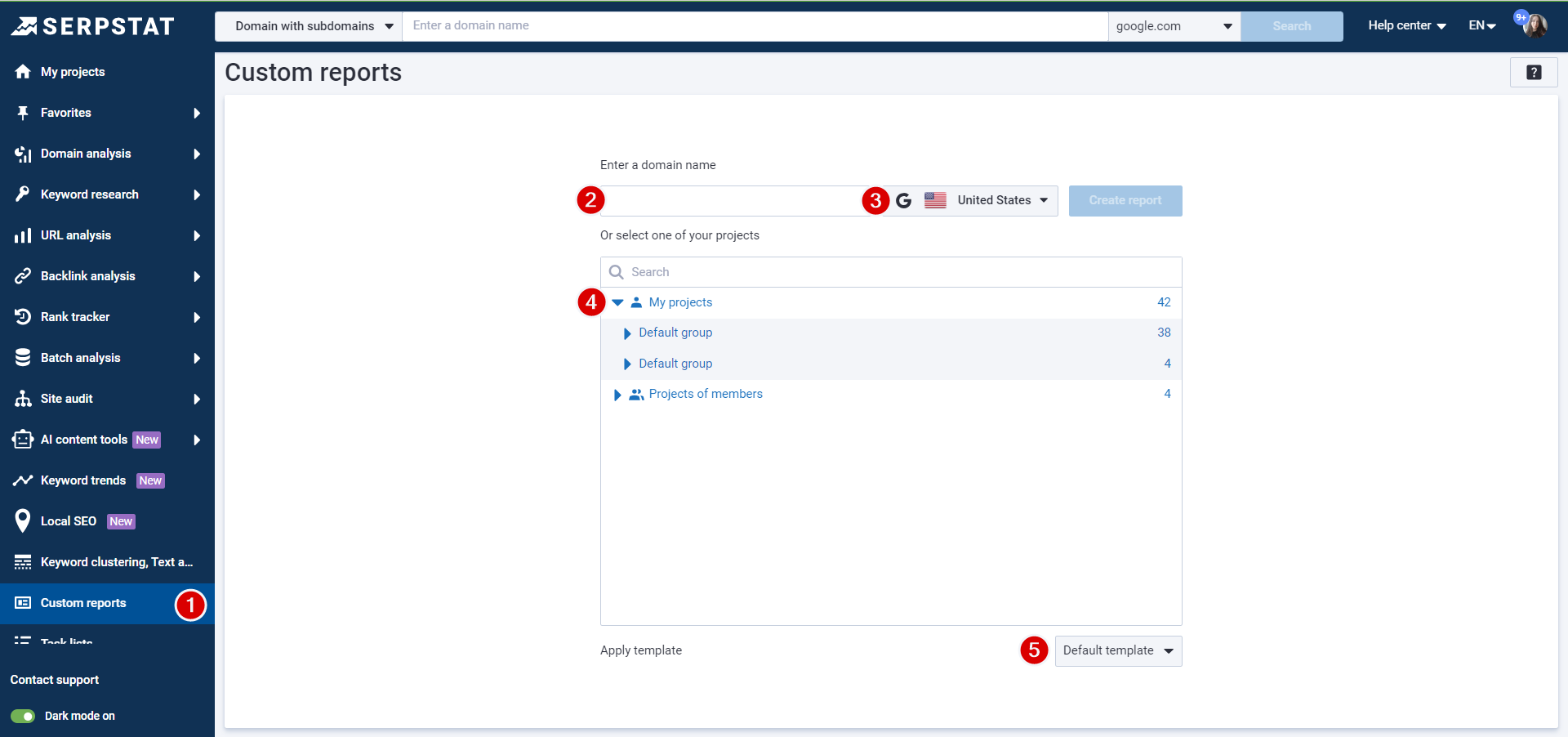Select the Domain analysis sidebar icon
Image resolution: width=1568 pixels, height=737 pixels.
coord(23,154)
